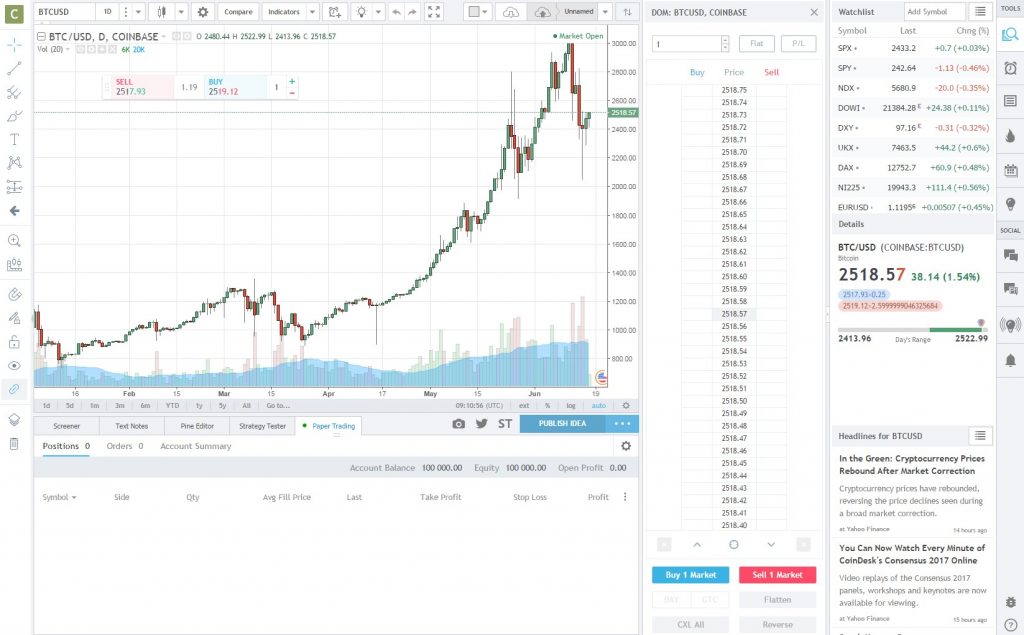Toggle logarithmic scale on the chart
The height and width of the screenshot is (635, 1024).
(571, 406)
